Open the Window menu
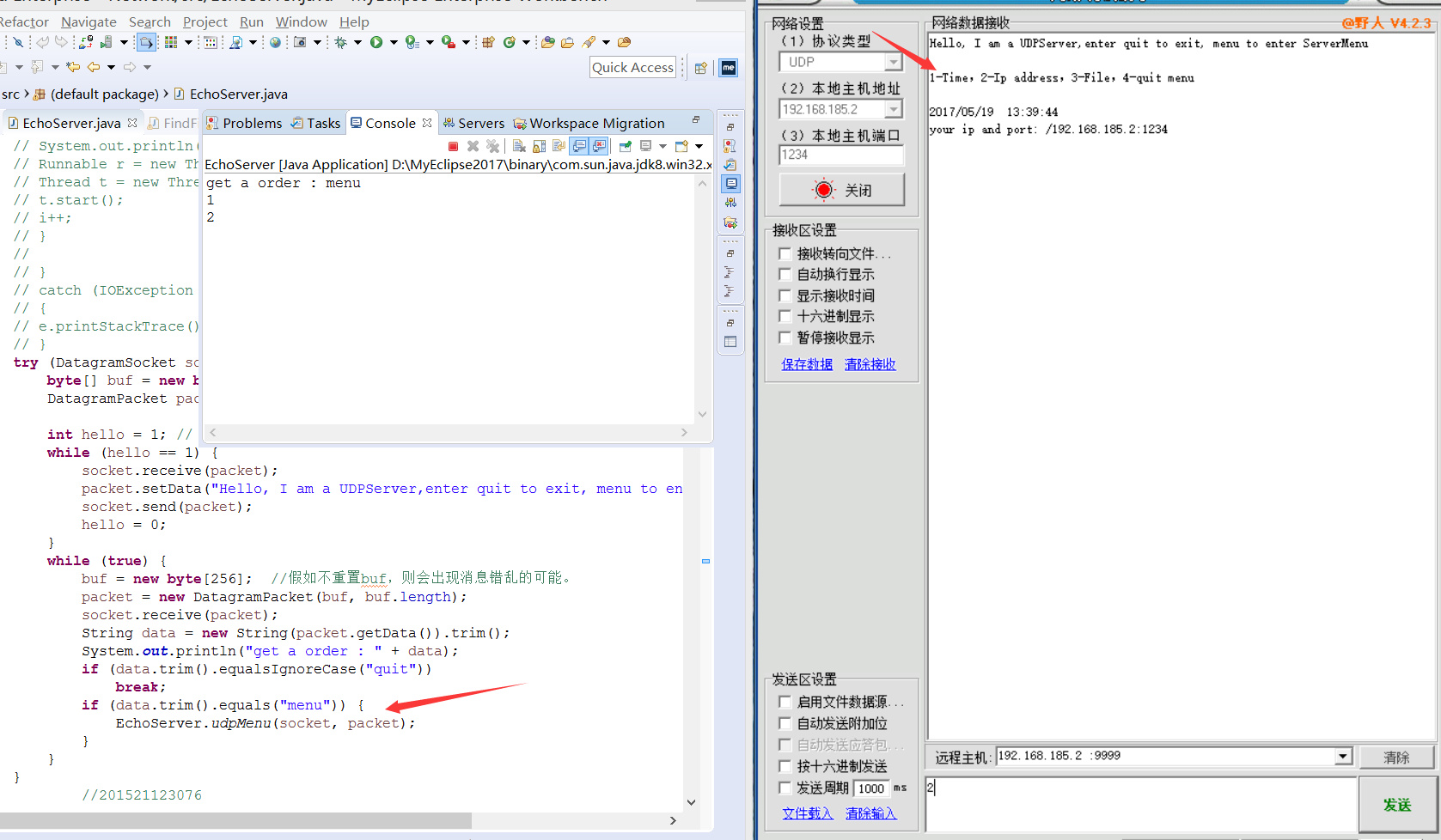 coord(301,21)
